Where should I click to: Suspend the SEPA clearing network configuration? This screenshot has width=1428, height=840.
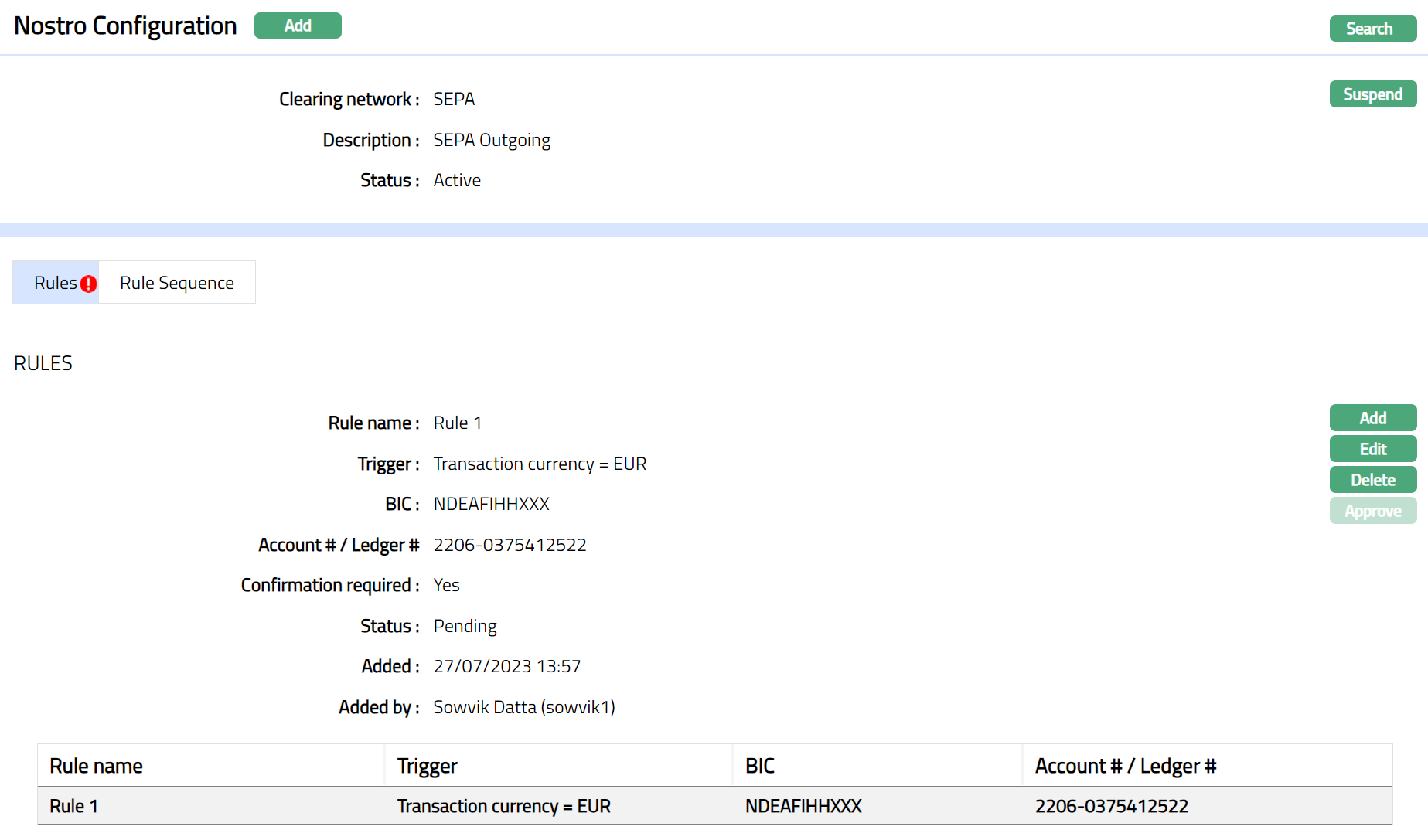click(1372, 94)
